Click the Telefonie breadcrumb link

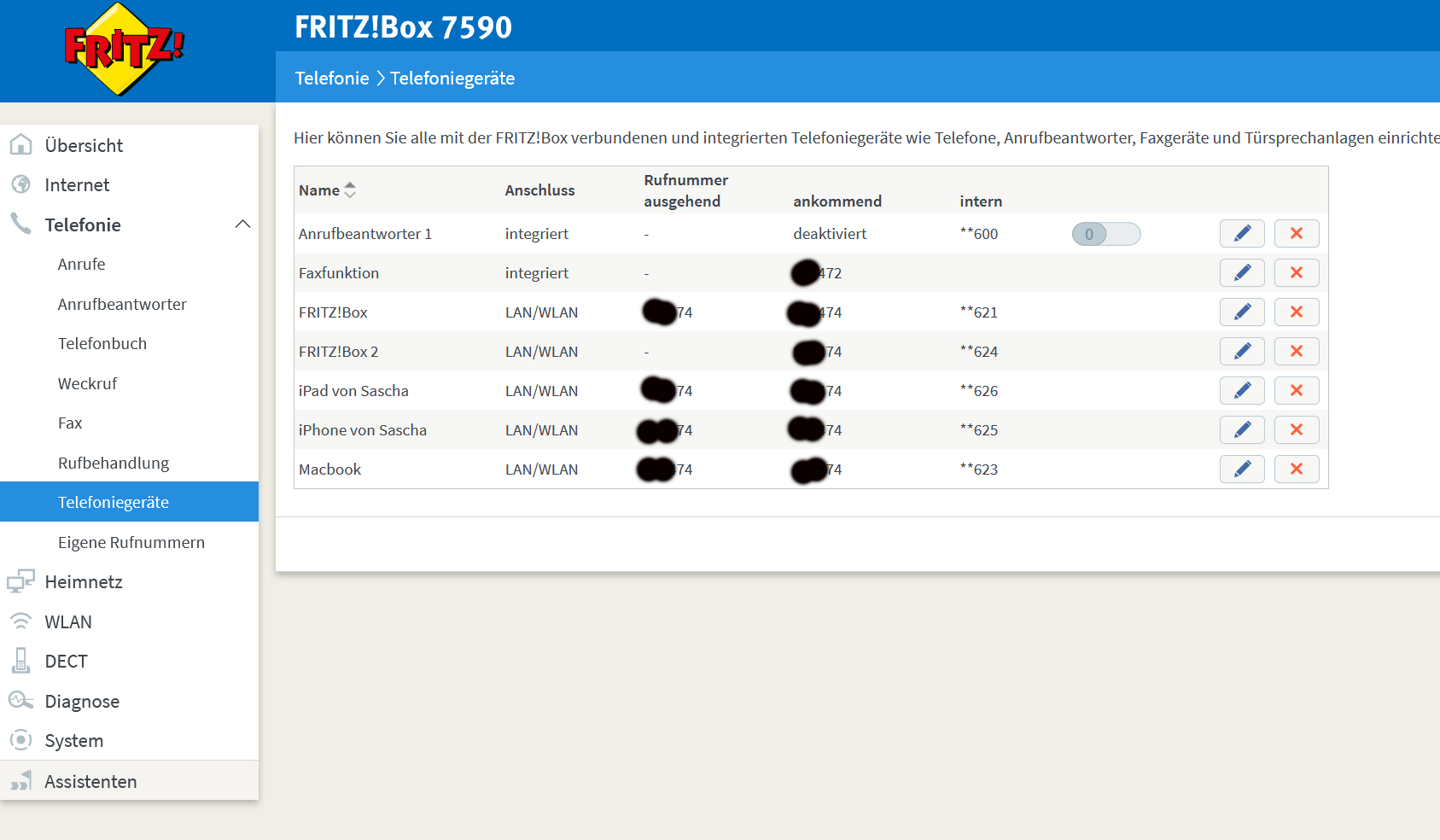332,79
